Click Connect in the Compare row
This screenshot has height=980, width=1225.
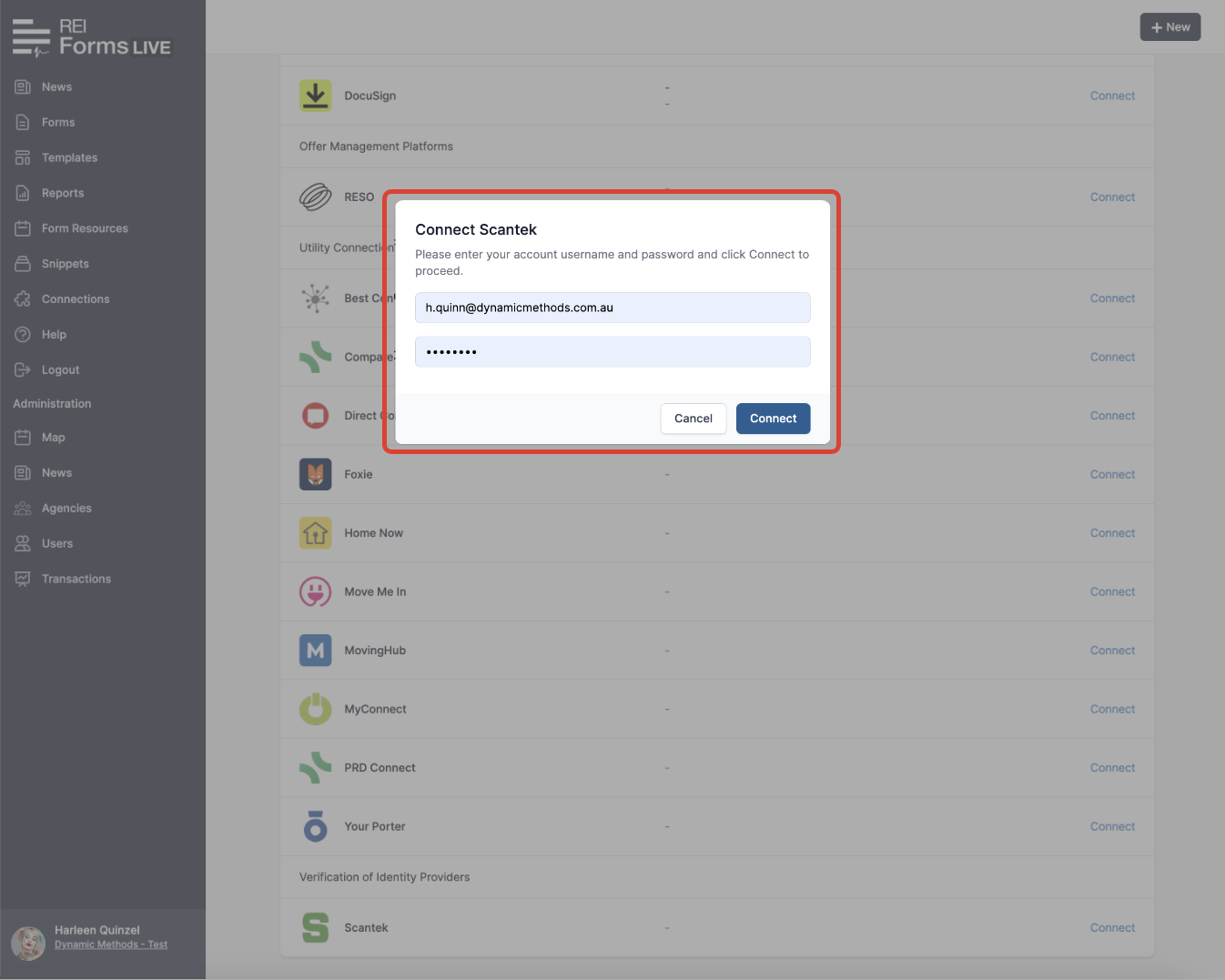pyautogui.click(x=1112, y=358)
